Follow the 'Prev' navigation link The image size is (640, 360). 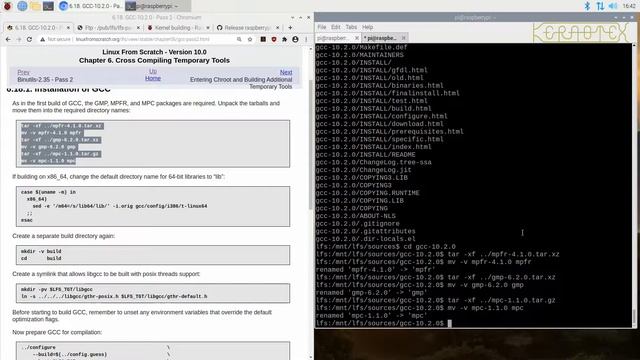point(23,72)
